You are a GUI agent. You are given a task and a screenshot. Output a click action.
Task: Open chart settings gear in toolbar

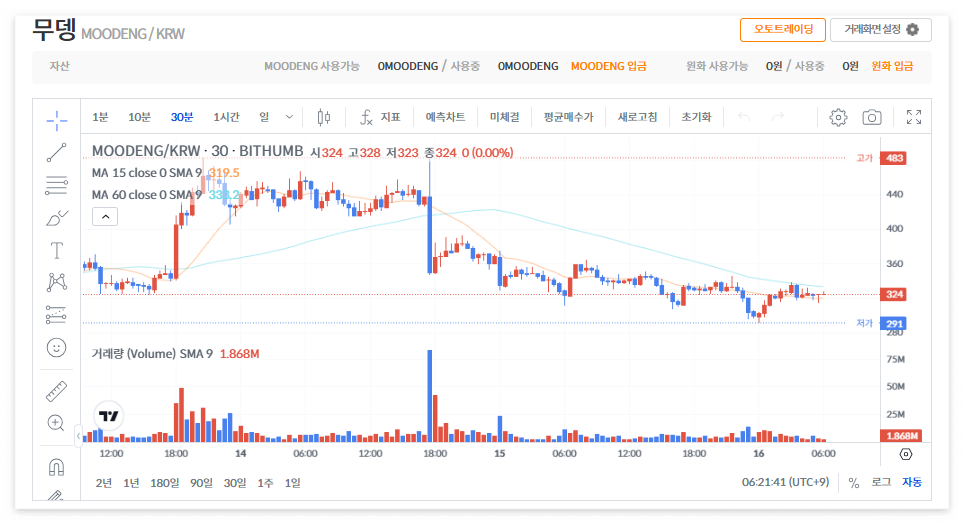(838, 117)
